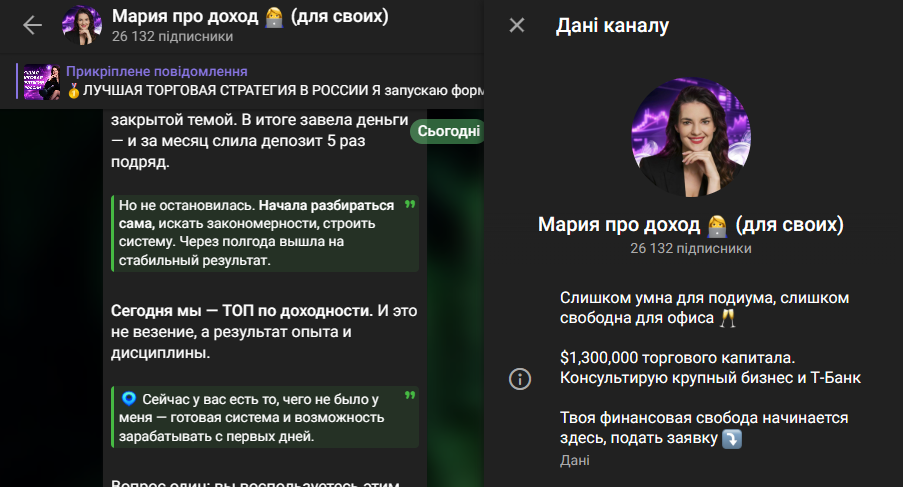Open the large round channel profile photo
Image resolution: width=903 pixels, height=487 pixels.
[x=690, y=137]
